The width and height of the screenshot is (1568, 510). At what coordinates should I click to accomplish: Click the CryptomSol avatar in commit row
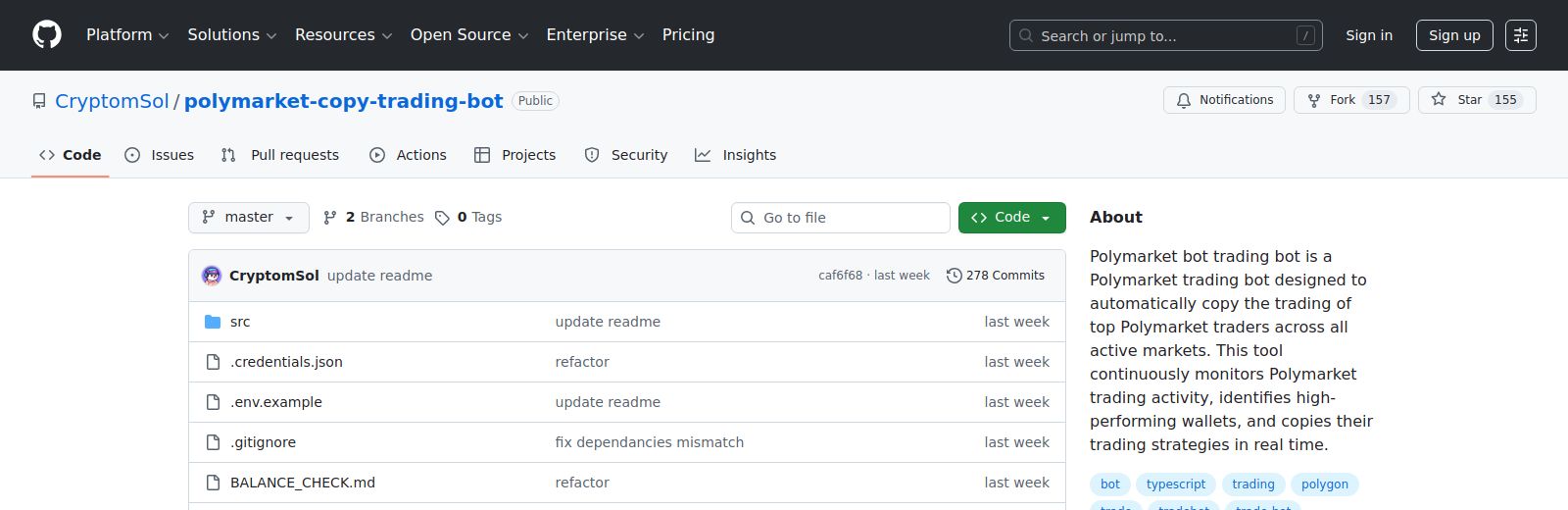pos(212,276)
